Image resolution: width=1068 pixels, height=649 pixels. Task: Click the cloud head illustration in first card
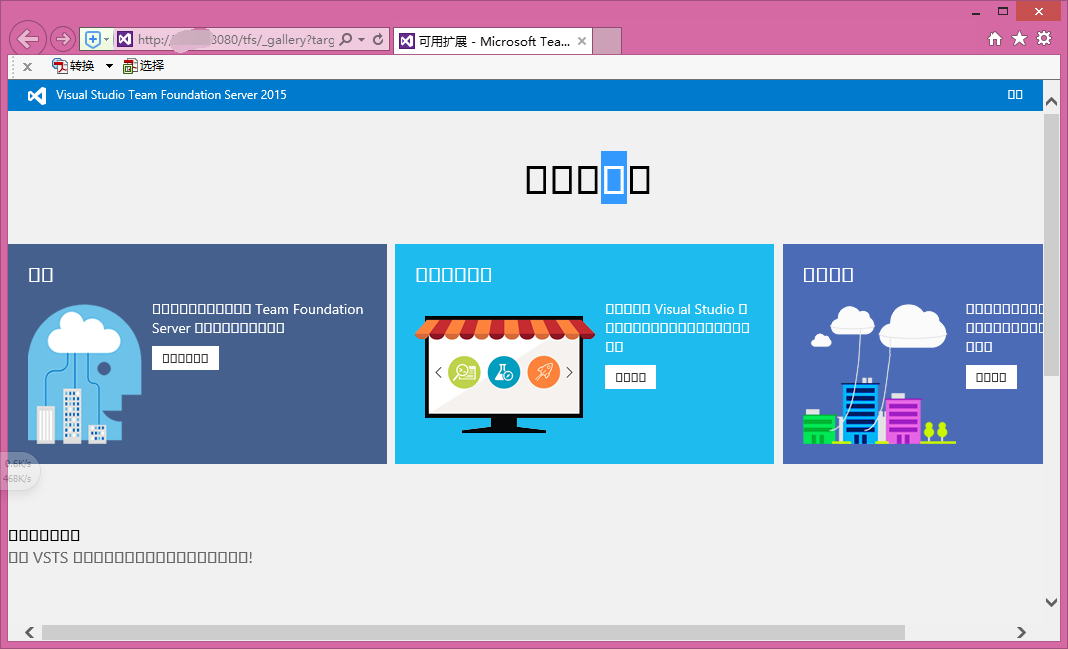84,374
